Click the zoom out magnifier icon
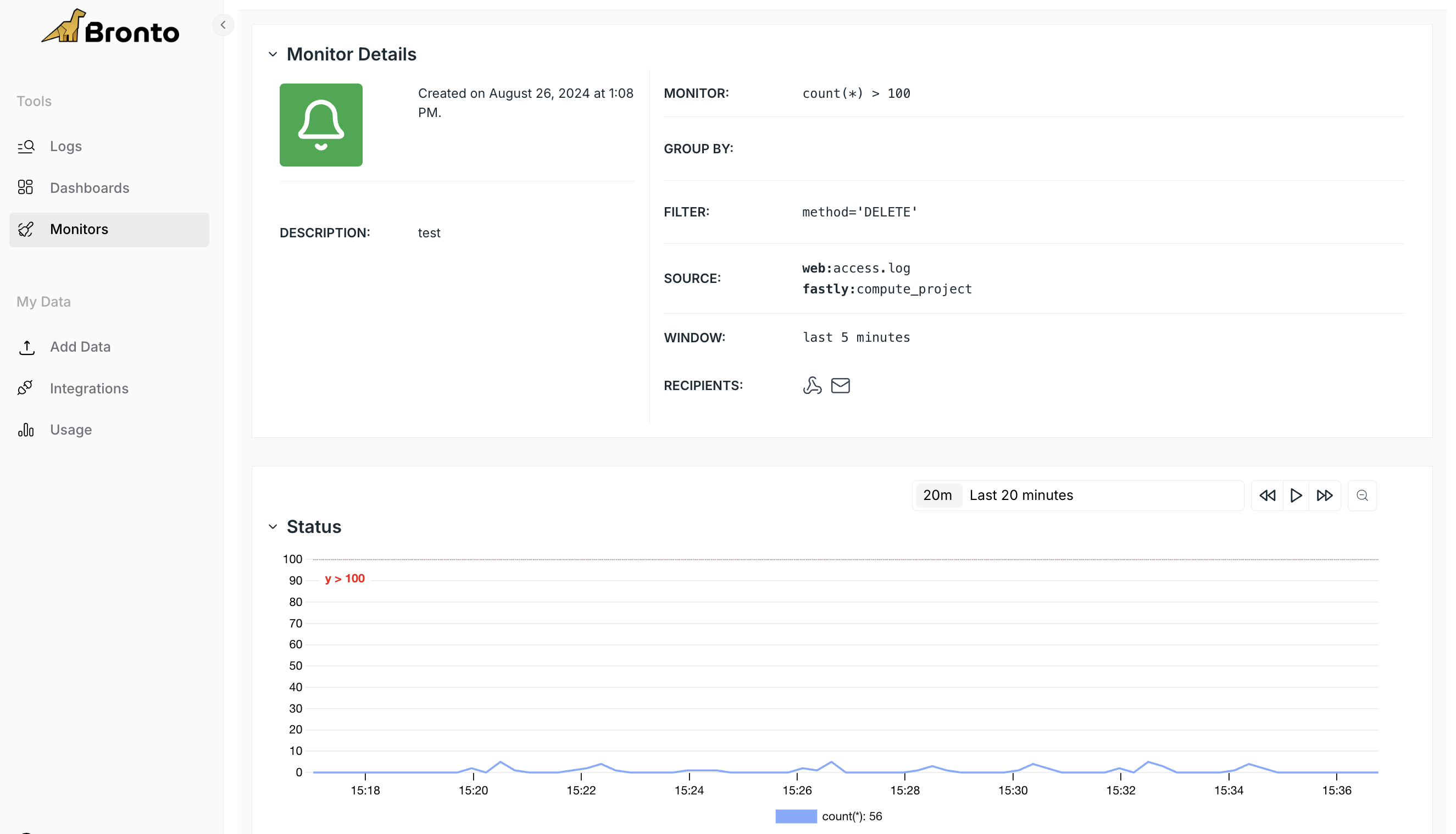Image resolution: width=1456 pixels, height=834 pixels. tap(1361, 496)
